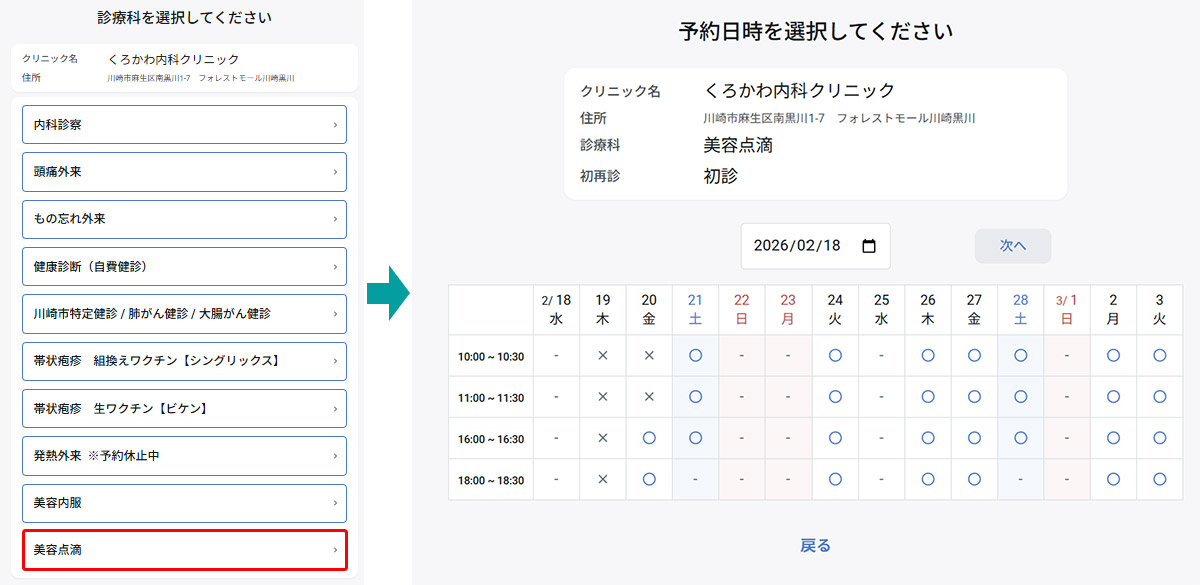Select the ○ slot at 16:00 on Friday 20
This screenshot has height=585, width=1200.
tap(648, 437)
